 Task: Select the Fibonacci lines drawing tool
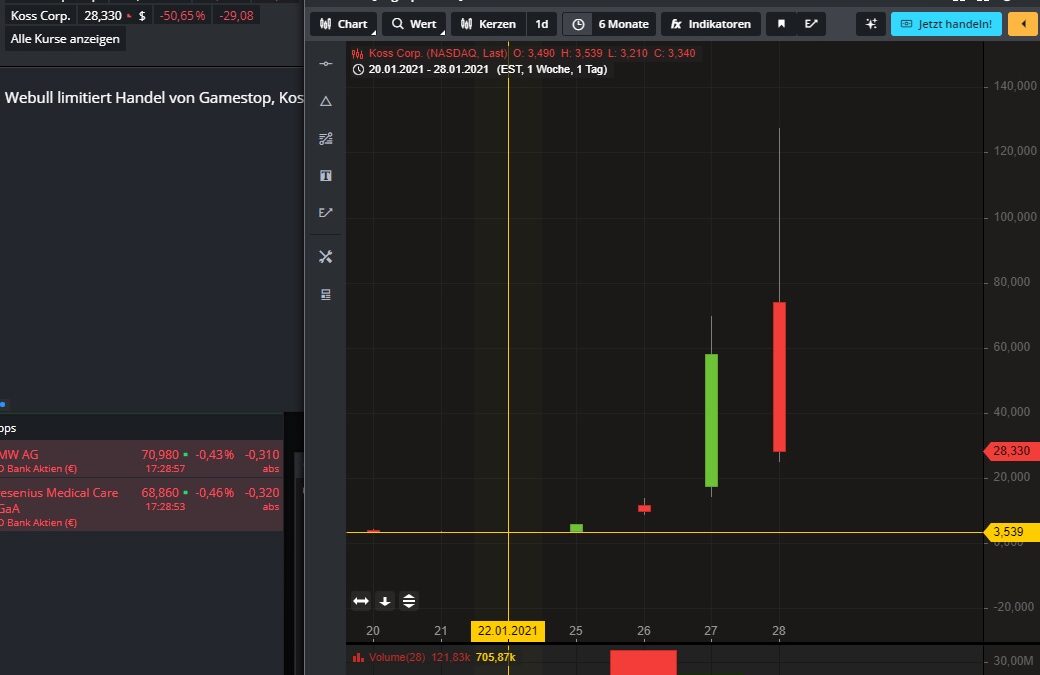point(325,139)
